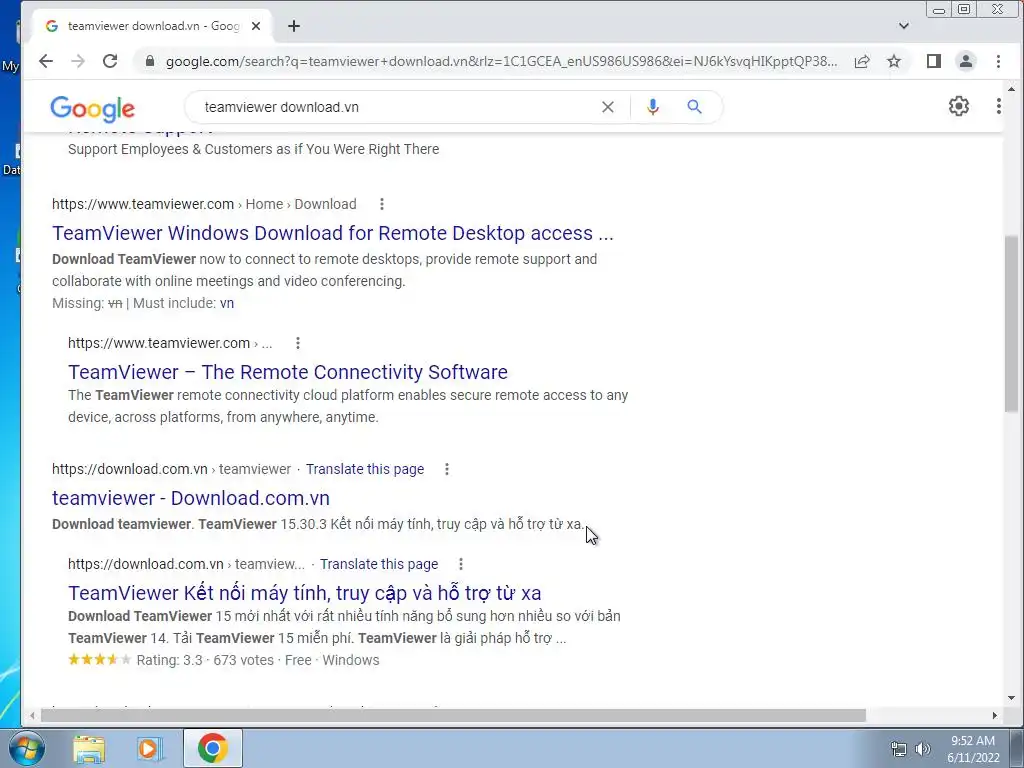Open the Chrome side panel

933,61
